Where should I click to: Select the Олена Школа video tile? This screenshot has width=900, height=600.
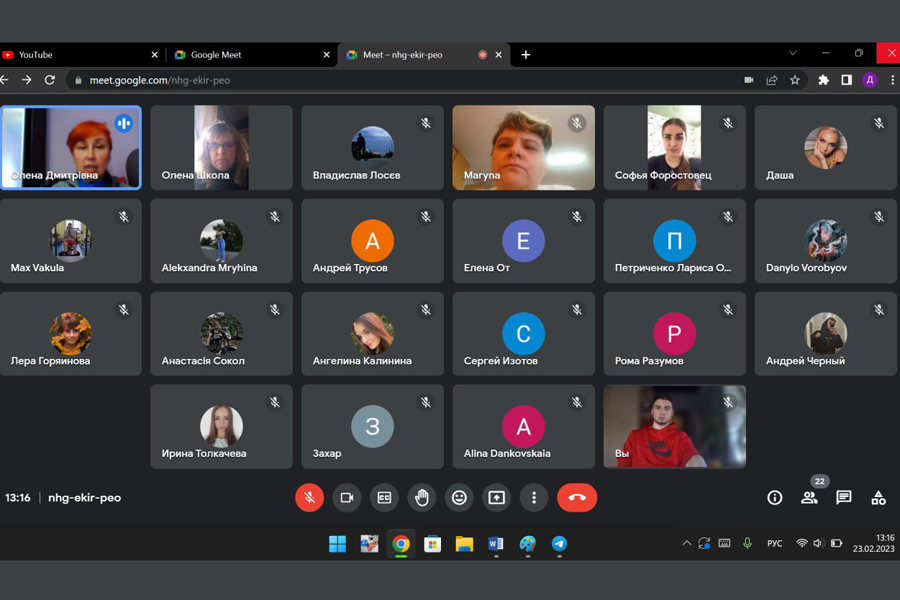(x=221, y=148)
